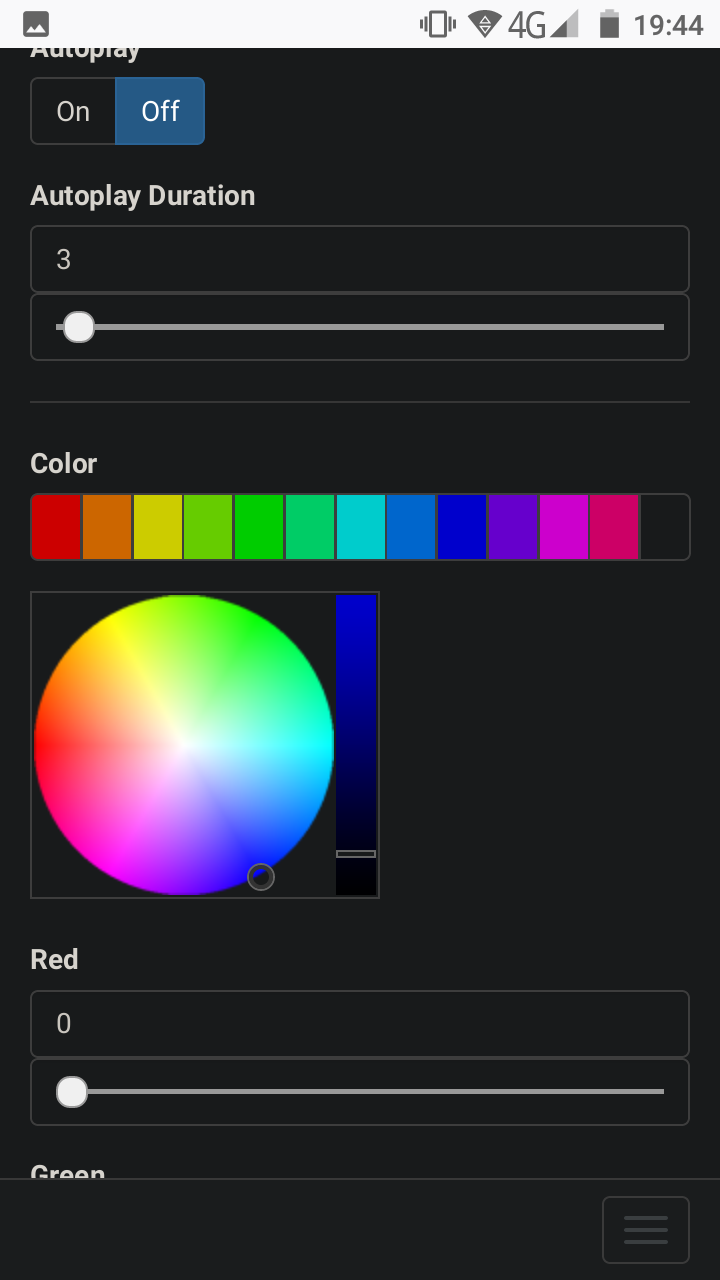Open the hamburger menu button
The height and width of the screenshot is (1280, 720).
(645, 1229)
